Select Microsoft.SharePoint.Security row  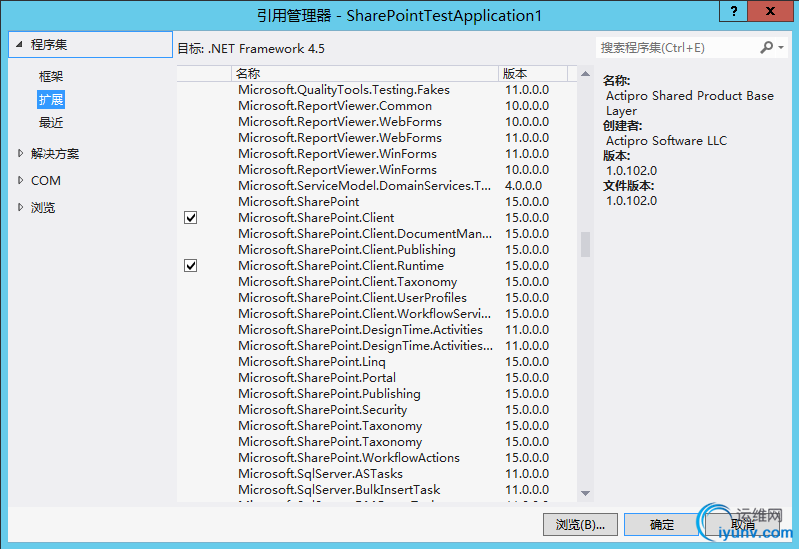click(377, 410)
